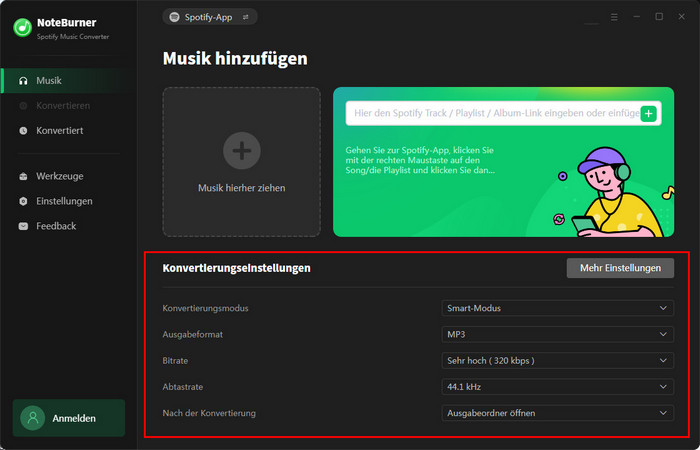700x450 pixels.
Task: Click the Konvertieren sidebar item
Action: (x=68, y=106)
